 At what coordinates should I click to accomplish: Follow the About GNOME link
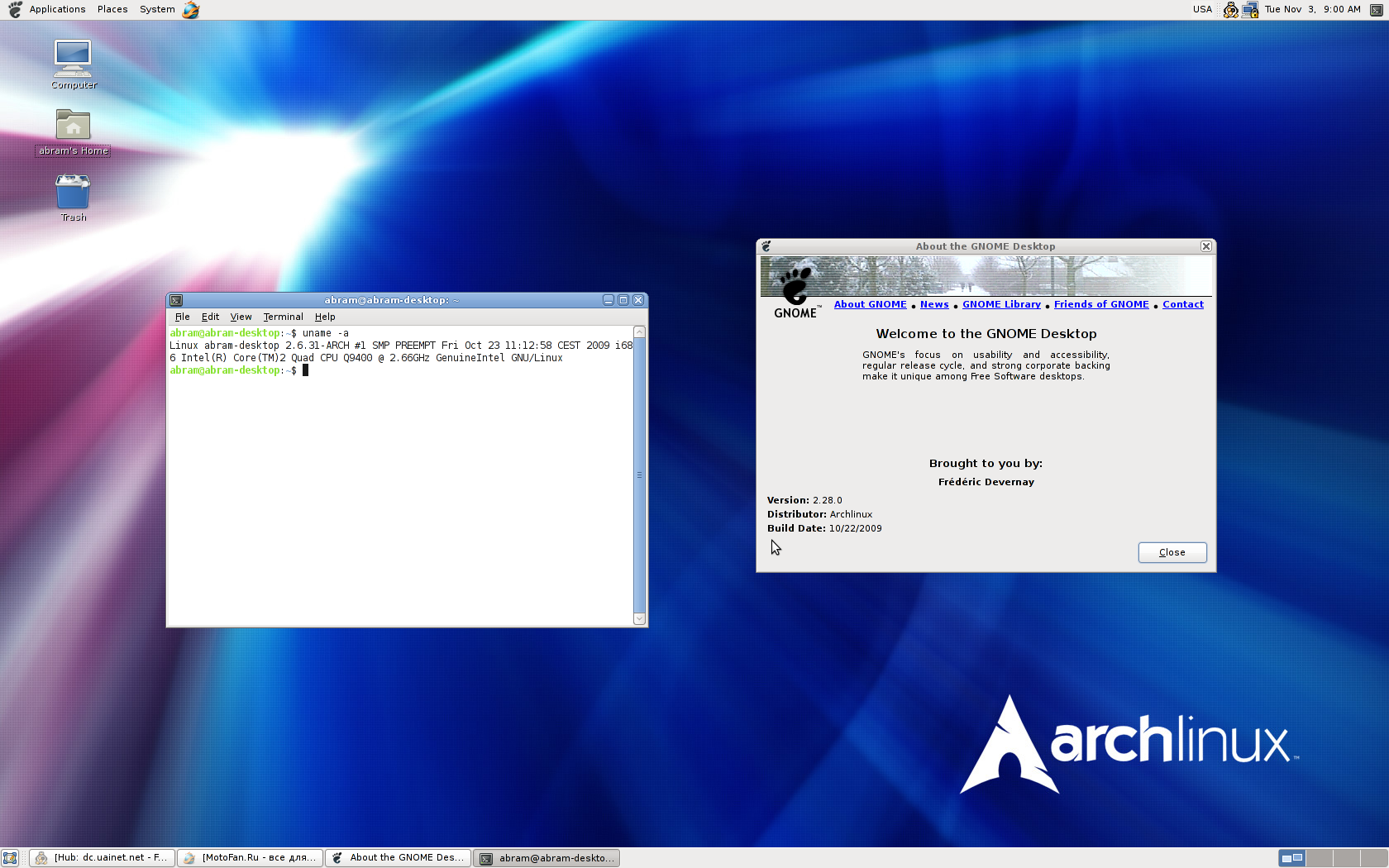870,304
